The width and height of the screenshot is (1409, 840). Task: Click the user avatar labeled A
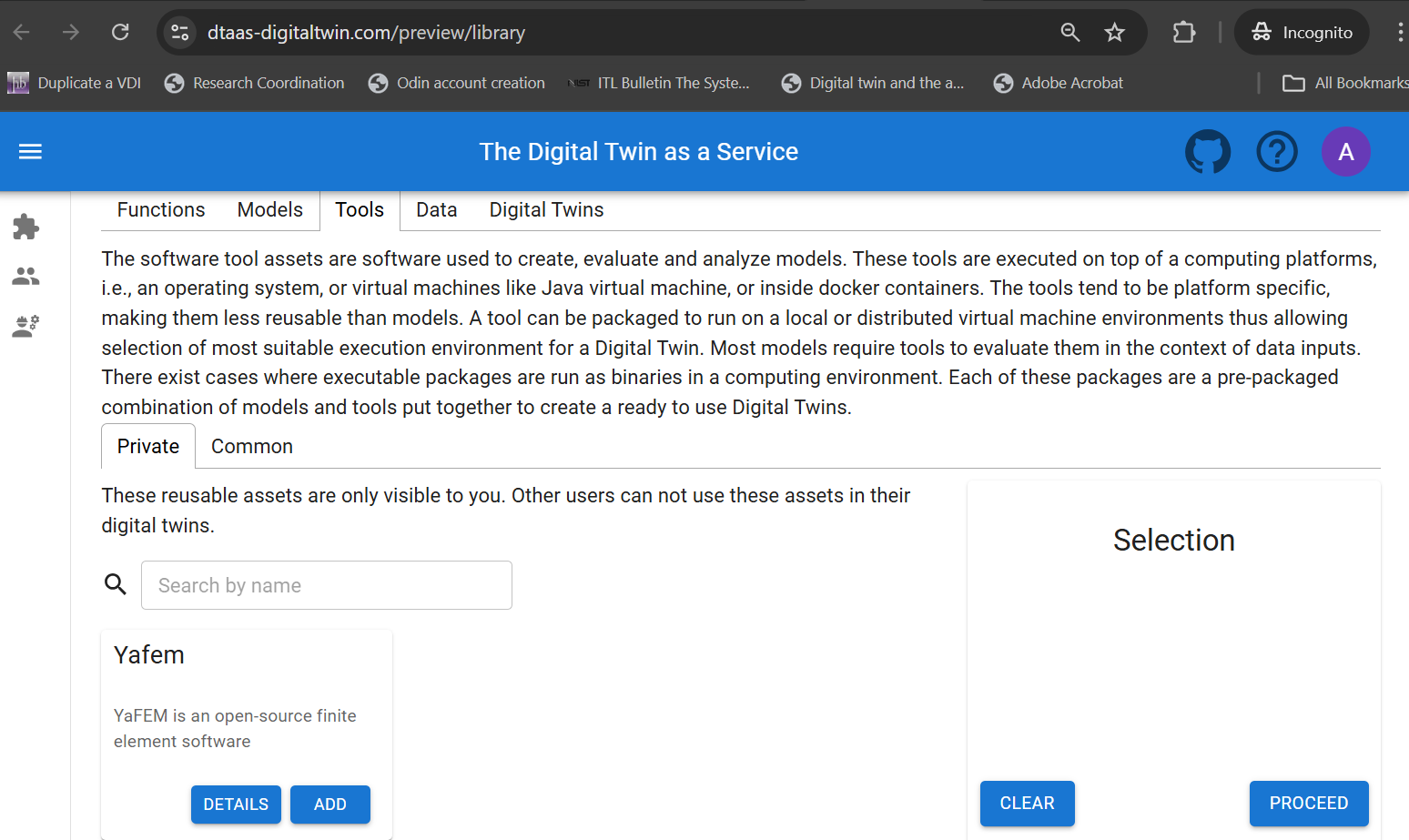[x=1345, y=151]
